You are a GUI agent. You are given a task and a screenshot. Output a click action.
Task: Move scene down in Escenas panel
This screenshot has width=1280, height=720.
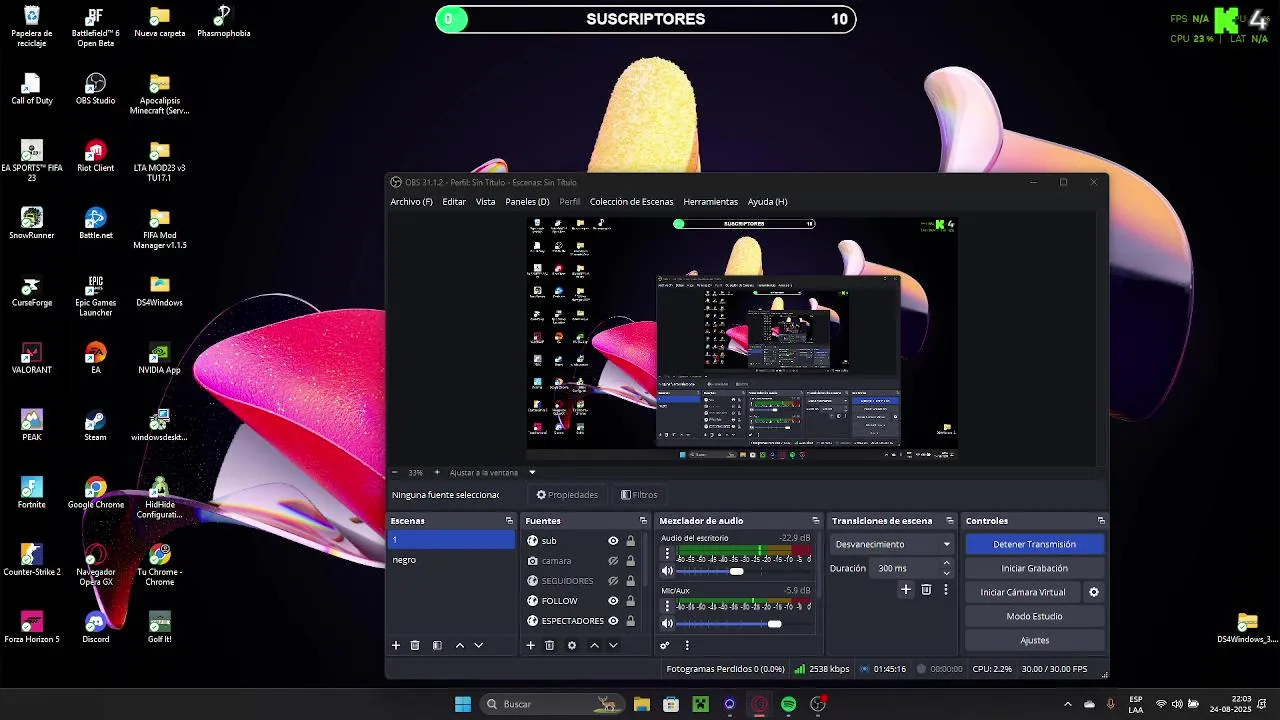click(478, 646)
